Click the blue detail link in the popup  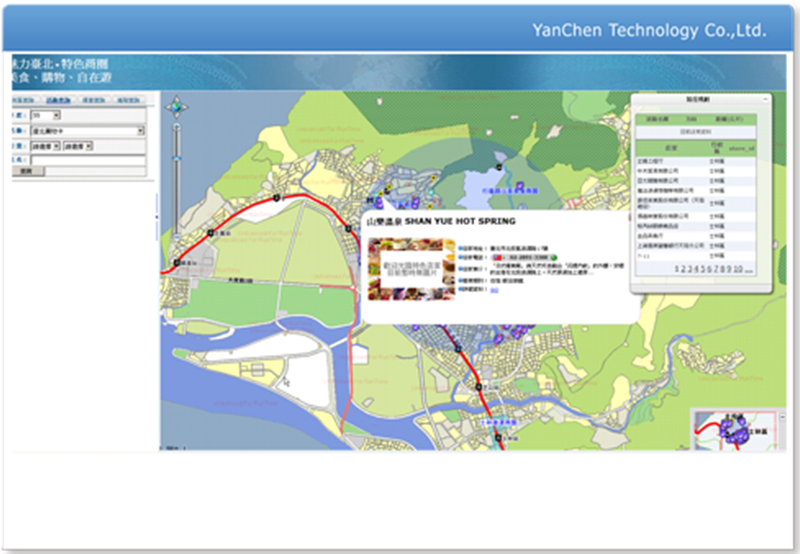[x=493, y=290]
